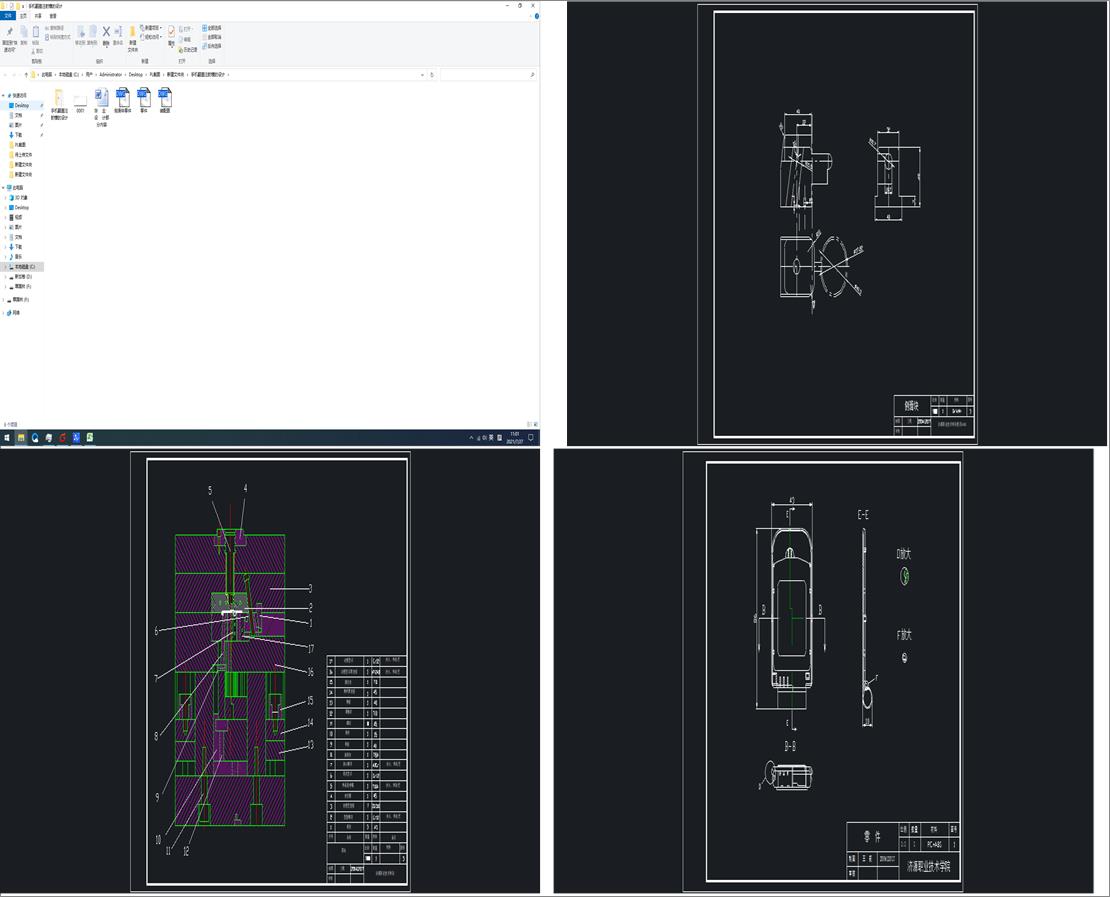Click the Windows Start button on the taskbar
Image resolution: width=1110 pixels, height=897 pixels.
pyautogui.click(x=6, y=438)
